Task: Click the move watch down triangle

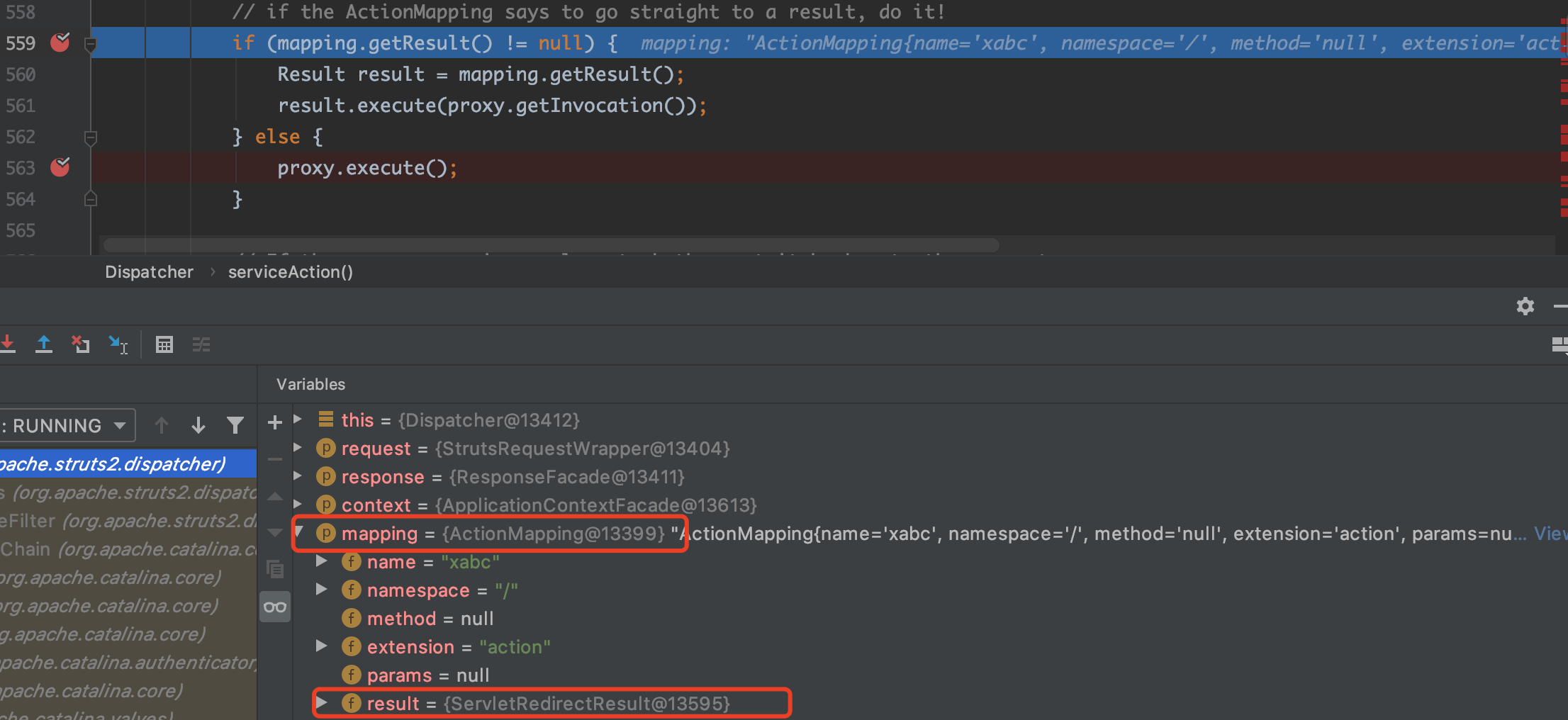Action: 275,533
